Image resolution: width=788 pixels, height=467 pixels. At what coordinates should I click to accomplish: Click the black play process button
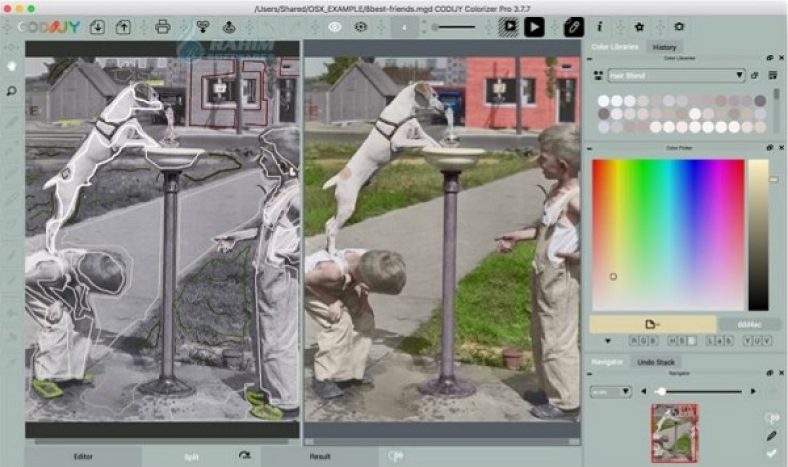(x=535, y=27)
